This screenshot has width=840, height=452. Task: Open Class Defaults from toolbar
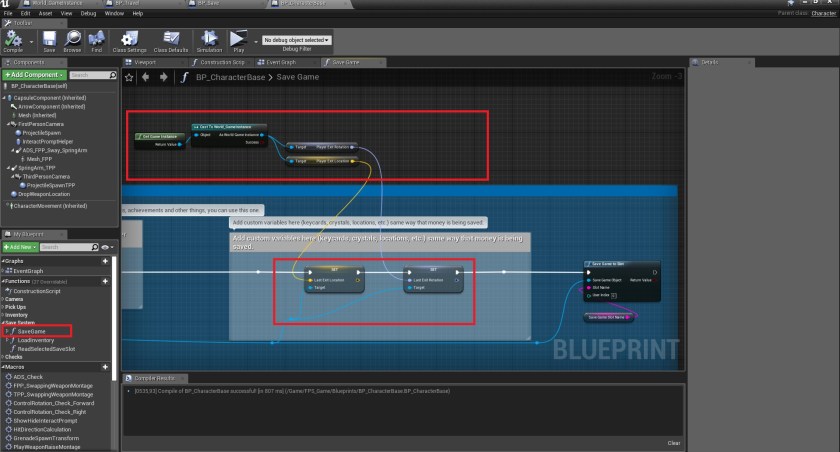pos(171,41)
